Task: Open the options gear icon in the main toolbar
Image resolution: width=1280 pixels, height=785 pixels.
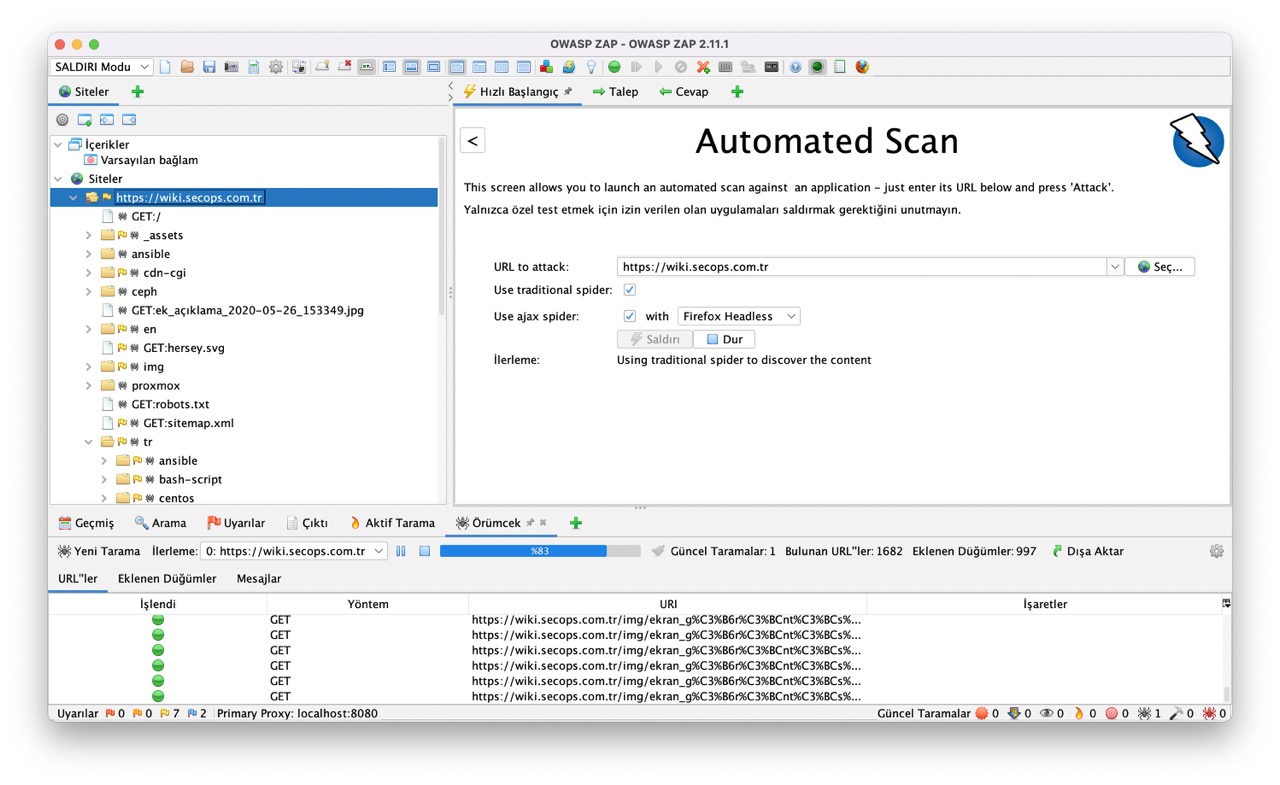Action: click(276, 67)
